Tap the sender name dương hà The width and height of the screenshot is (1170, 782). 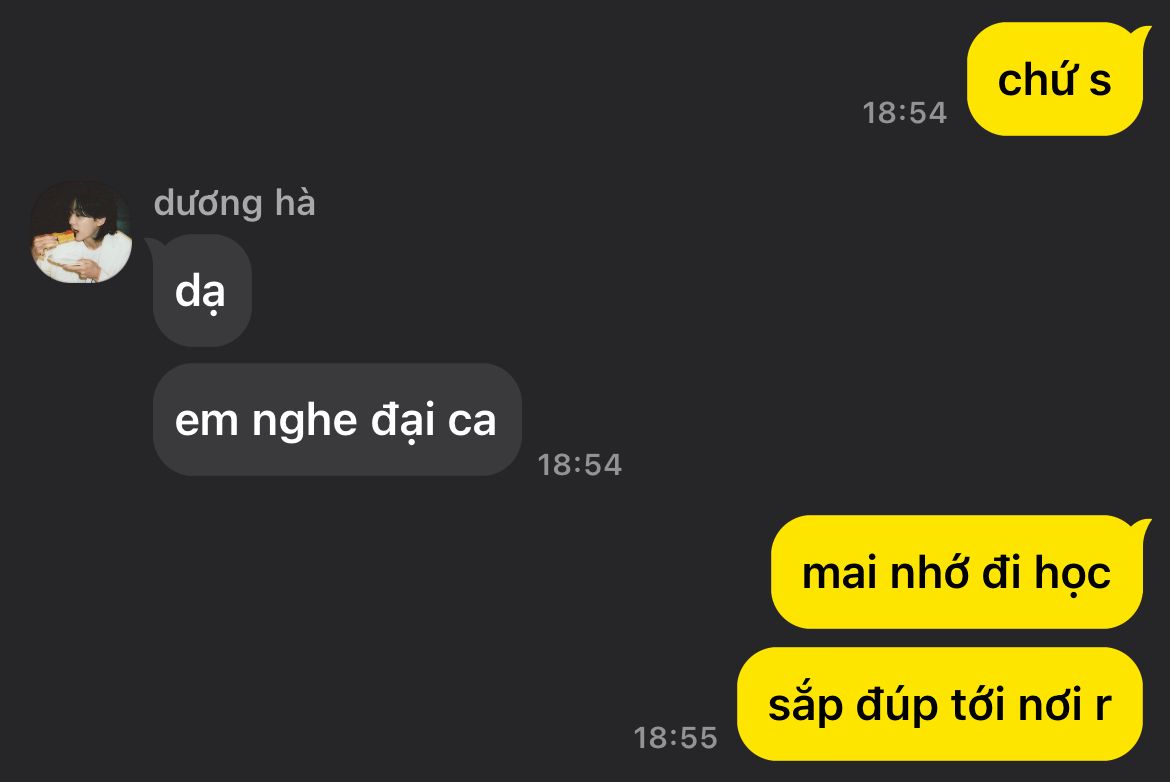point(234,204)
